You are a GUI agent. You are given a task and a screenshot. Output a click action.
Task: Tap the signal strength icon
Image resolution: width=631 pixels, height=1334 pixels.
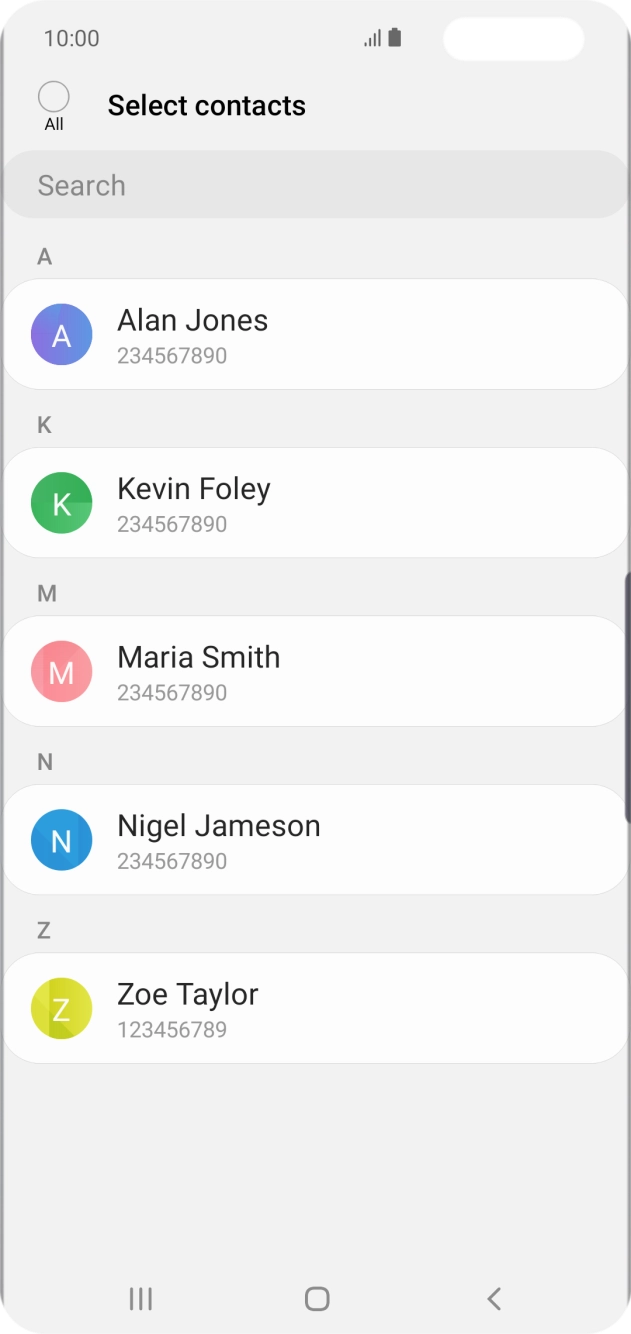(x=373, y=39)
